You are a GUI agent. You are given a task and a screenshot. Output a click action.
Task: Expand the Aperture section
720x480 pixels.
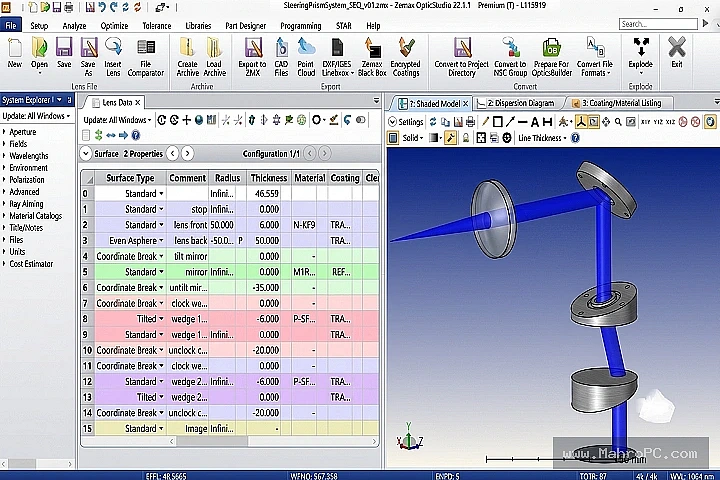(4, 132)
